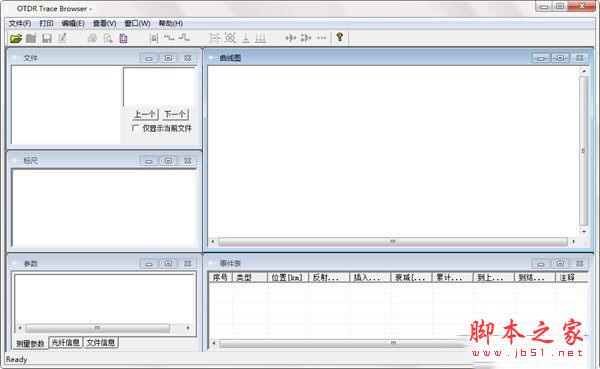Minimize the OTDR Trace Browser window
Viewport: 600px width, 369px height.
point(544,7)
